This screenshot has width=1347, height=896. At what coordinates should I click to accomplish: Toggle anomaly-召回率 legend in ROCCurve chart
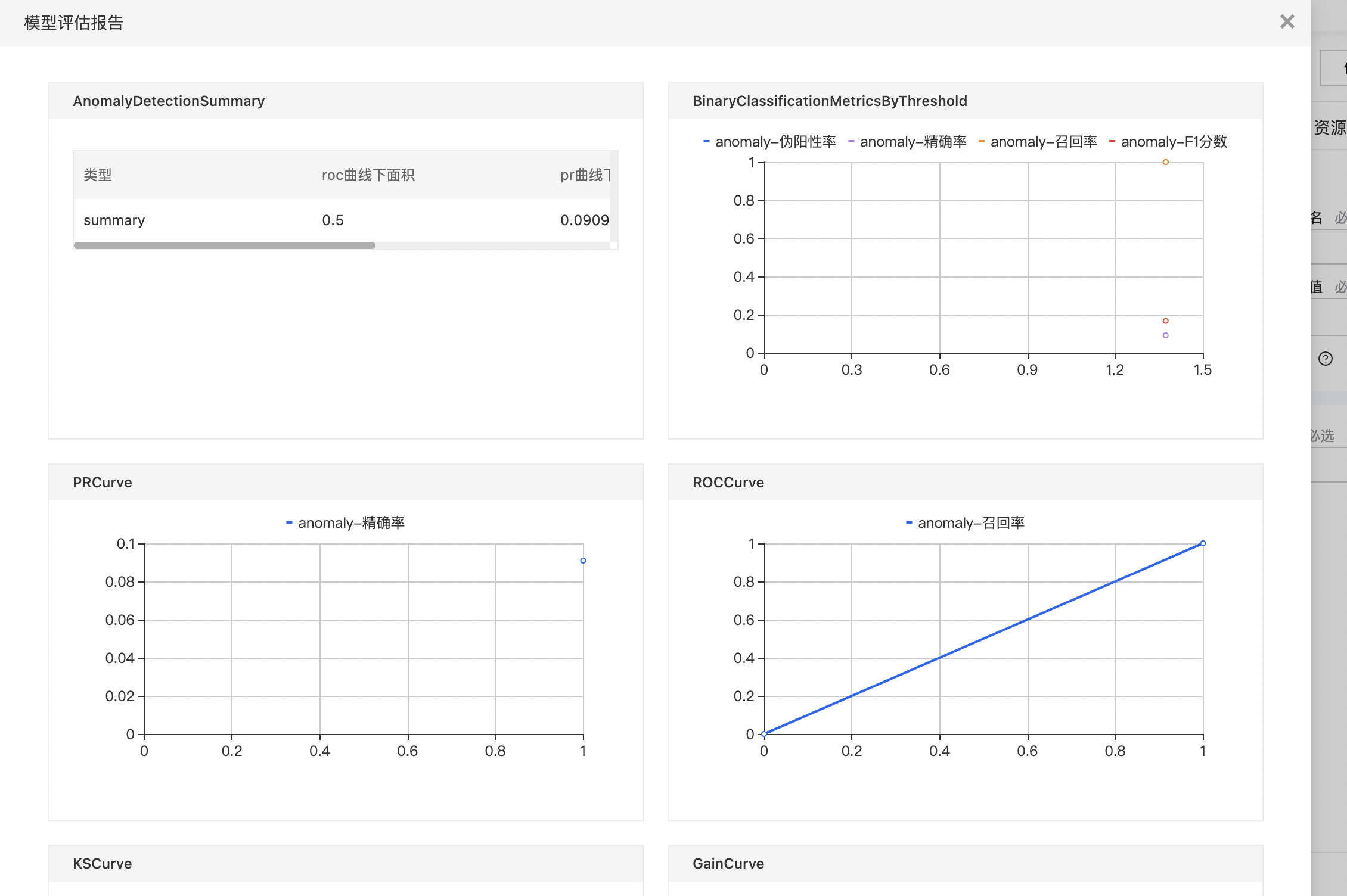click(965, 523)
